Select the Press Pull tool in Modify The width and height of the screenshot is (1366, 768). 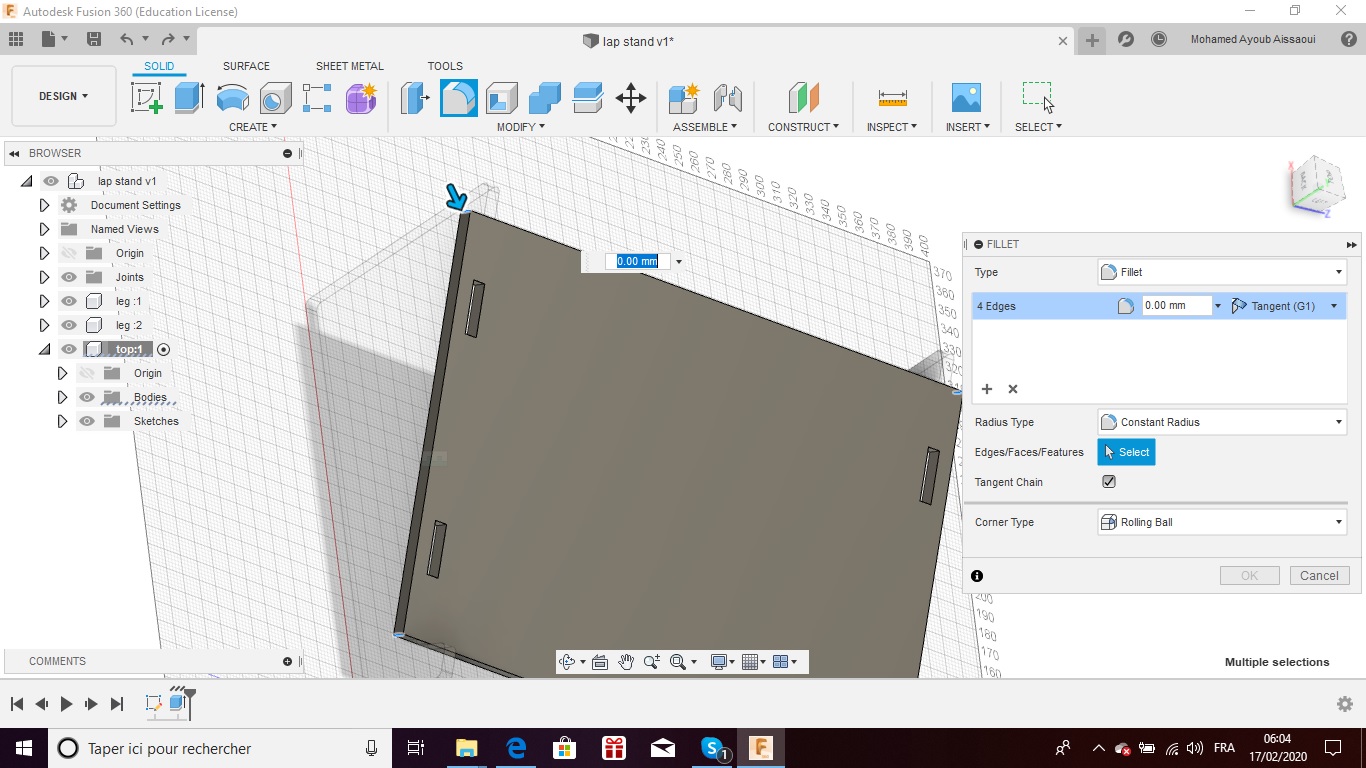pos(414,98)
